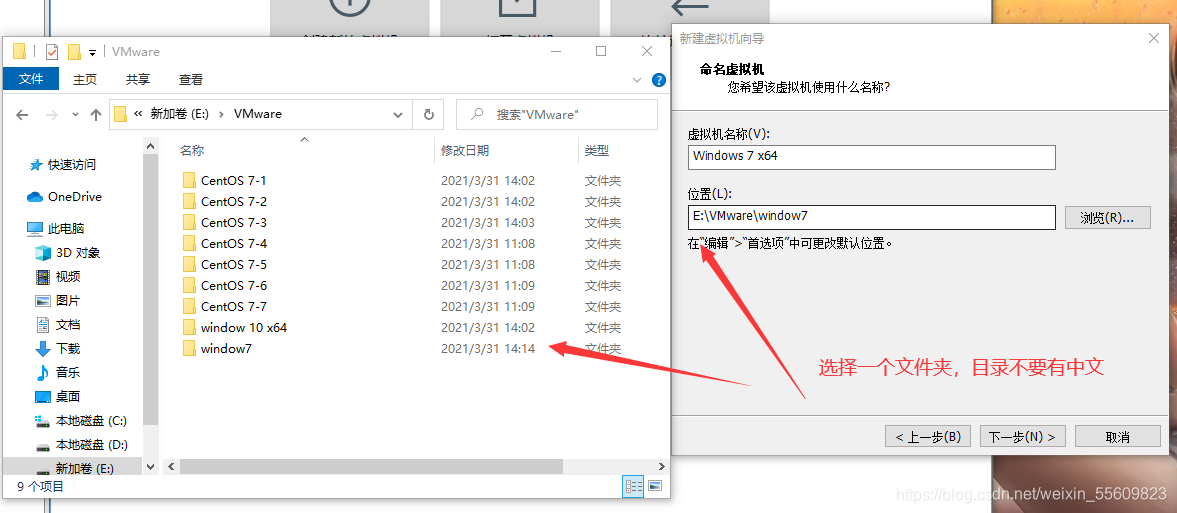The image size is (1177, 513).
Task: Select 快速访问 in the navigation pane
Action: (x=72, y=164)
